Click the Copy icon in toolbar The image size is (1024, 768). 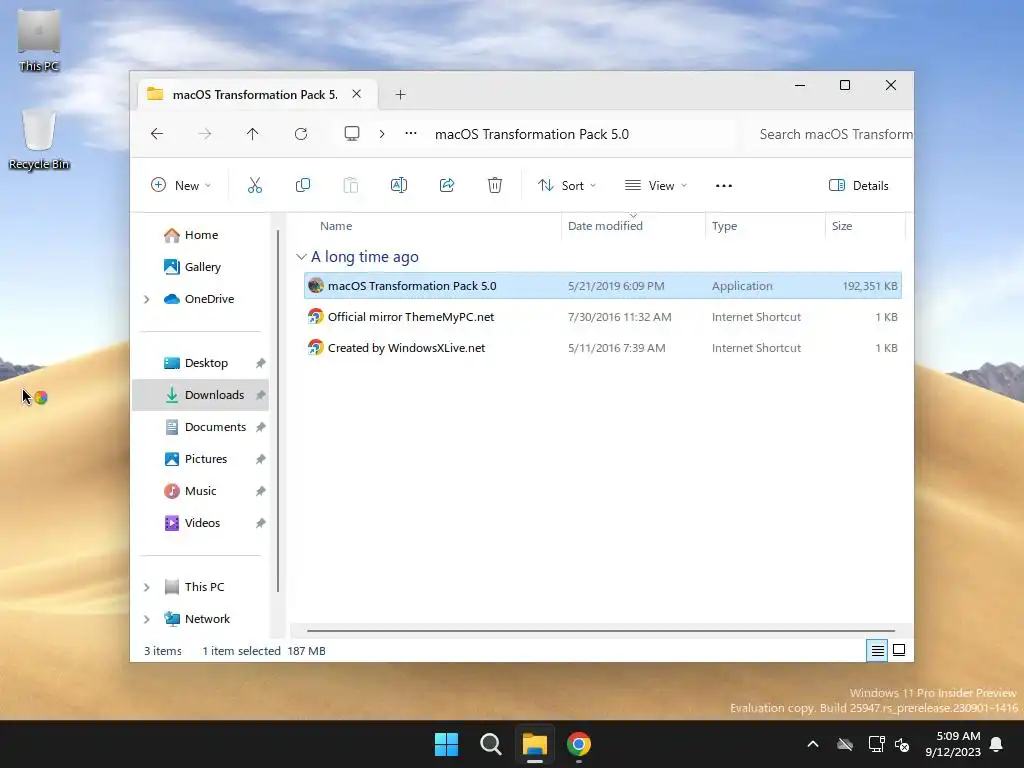[302, 185]
